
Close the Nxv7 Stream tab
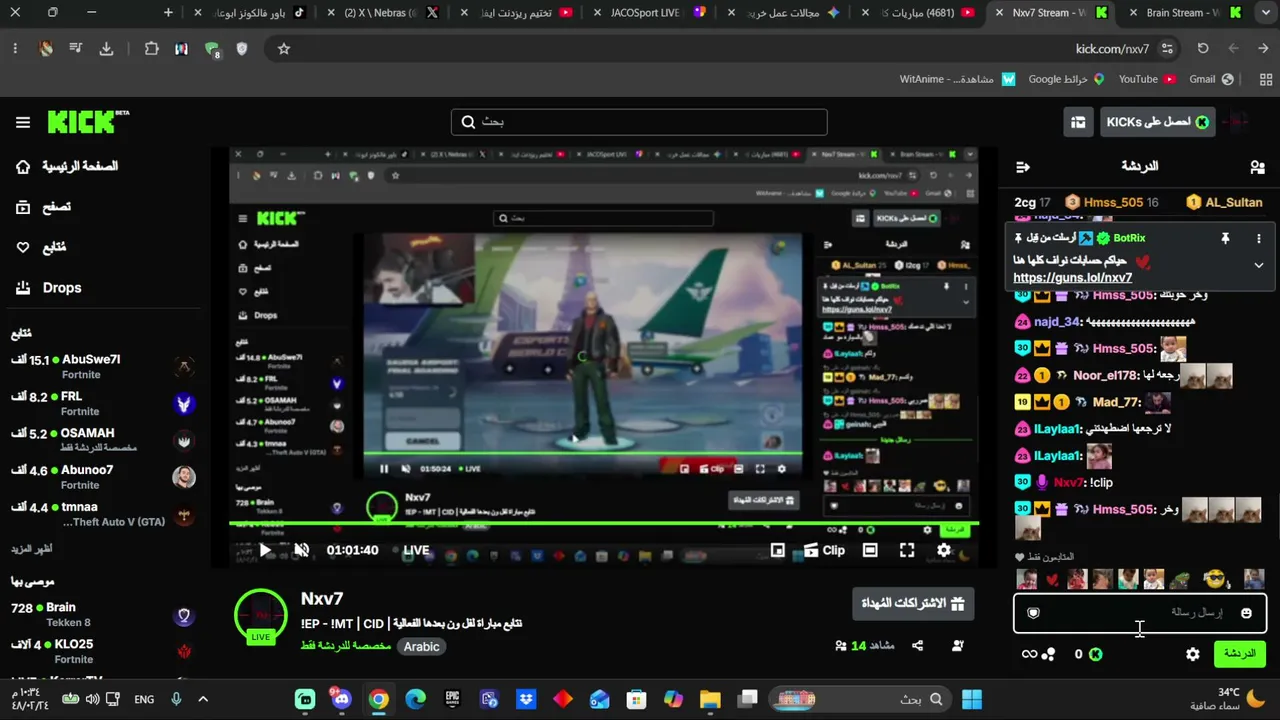tap(998, 13)
